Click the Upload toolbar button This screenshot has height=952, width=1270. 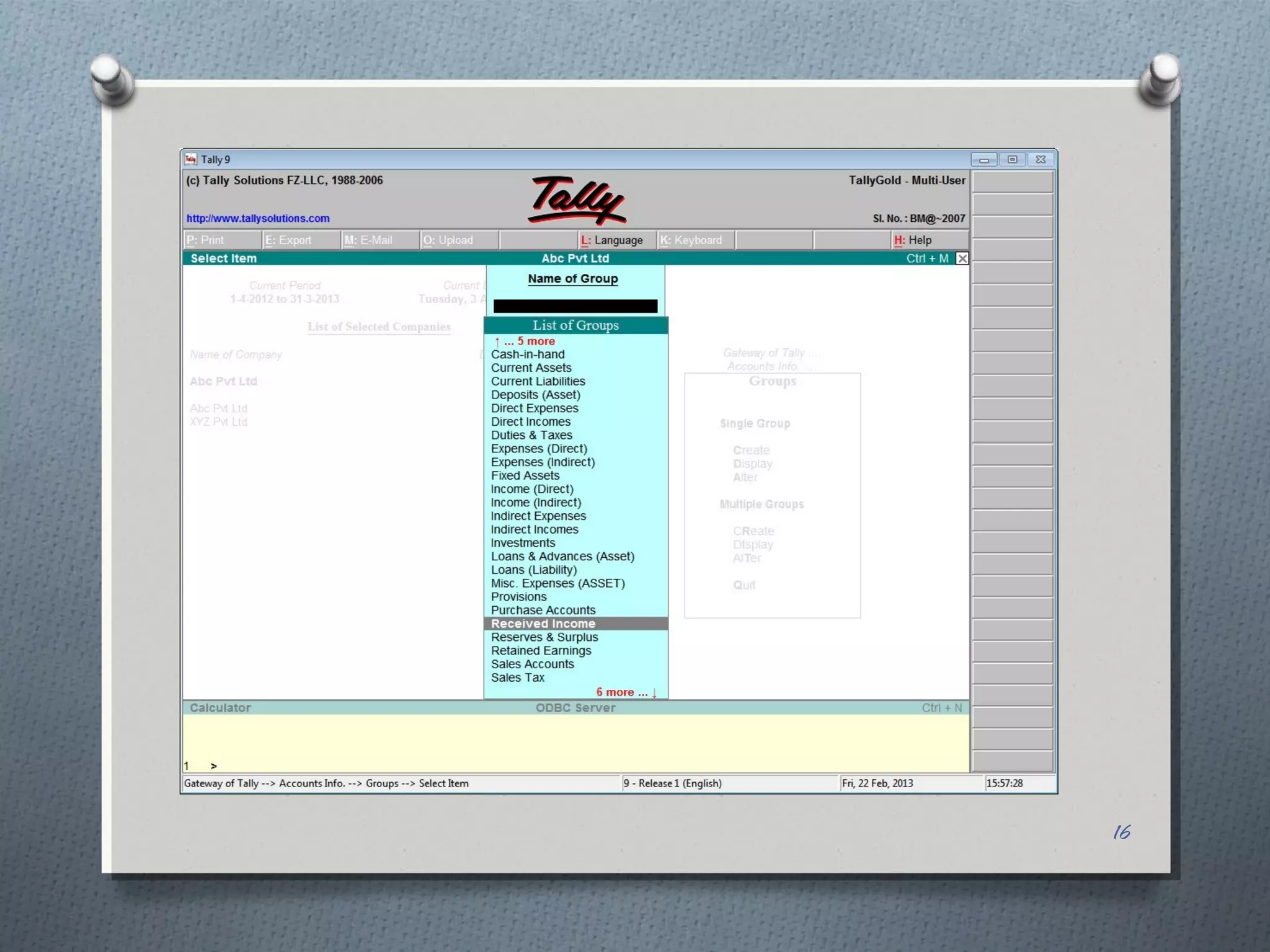(459, 240)
